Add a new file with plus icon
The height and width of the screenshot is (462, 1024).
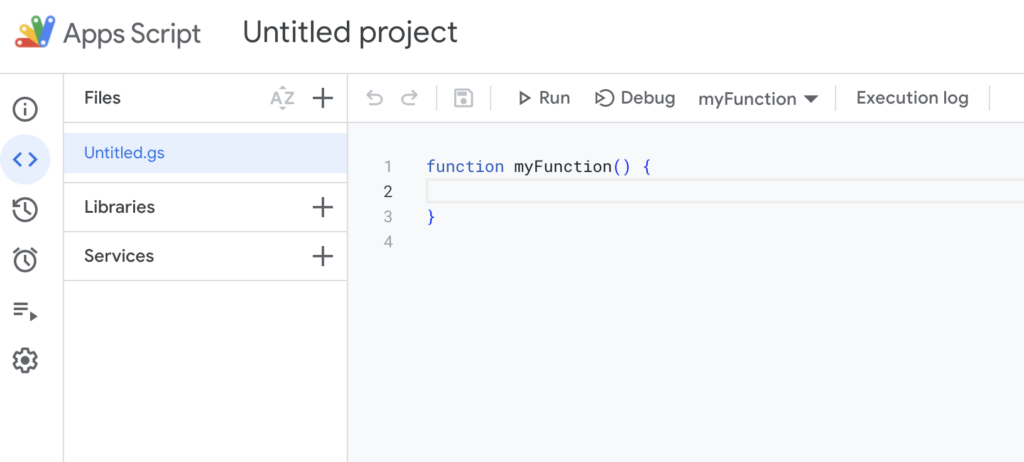(323, 98)
